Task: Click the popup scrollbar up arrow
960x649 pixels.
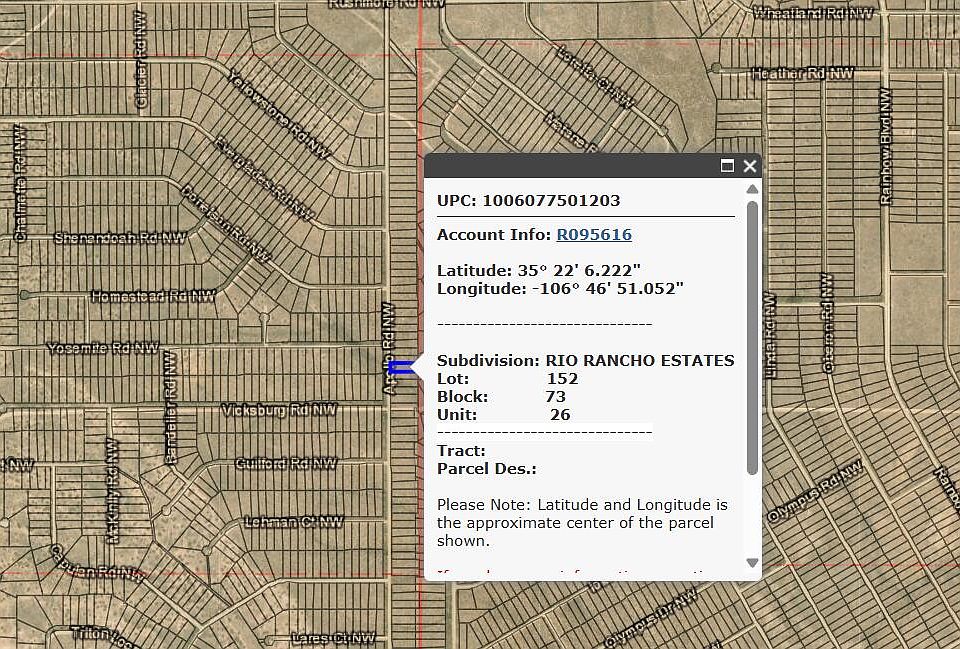Action: [752, 189]
